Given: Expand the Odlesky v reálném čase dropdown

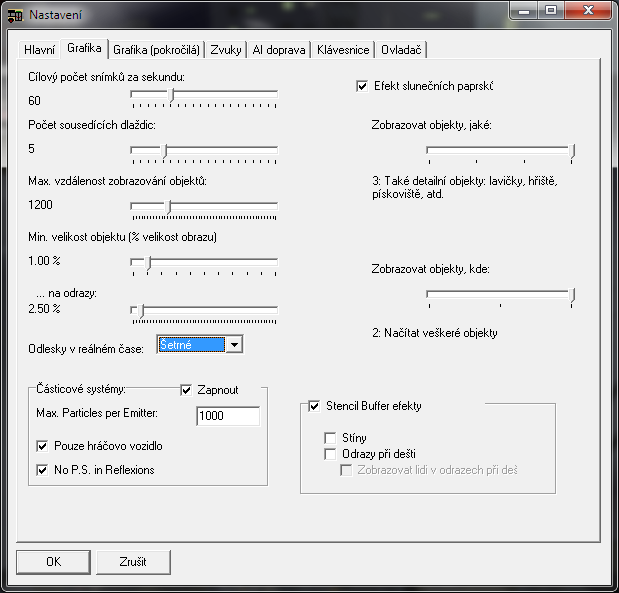Looking at the screenshot, I should (234, 345).
